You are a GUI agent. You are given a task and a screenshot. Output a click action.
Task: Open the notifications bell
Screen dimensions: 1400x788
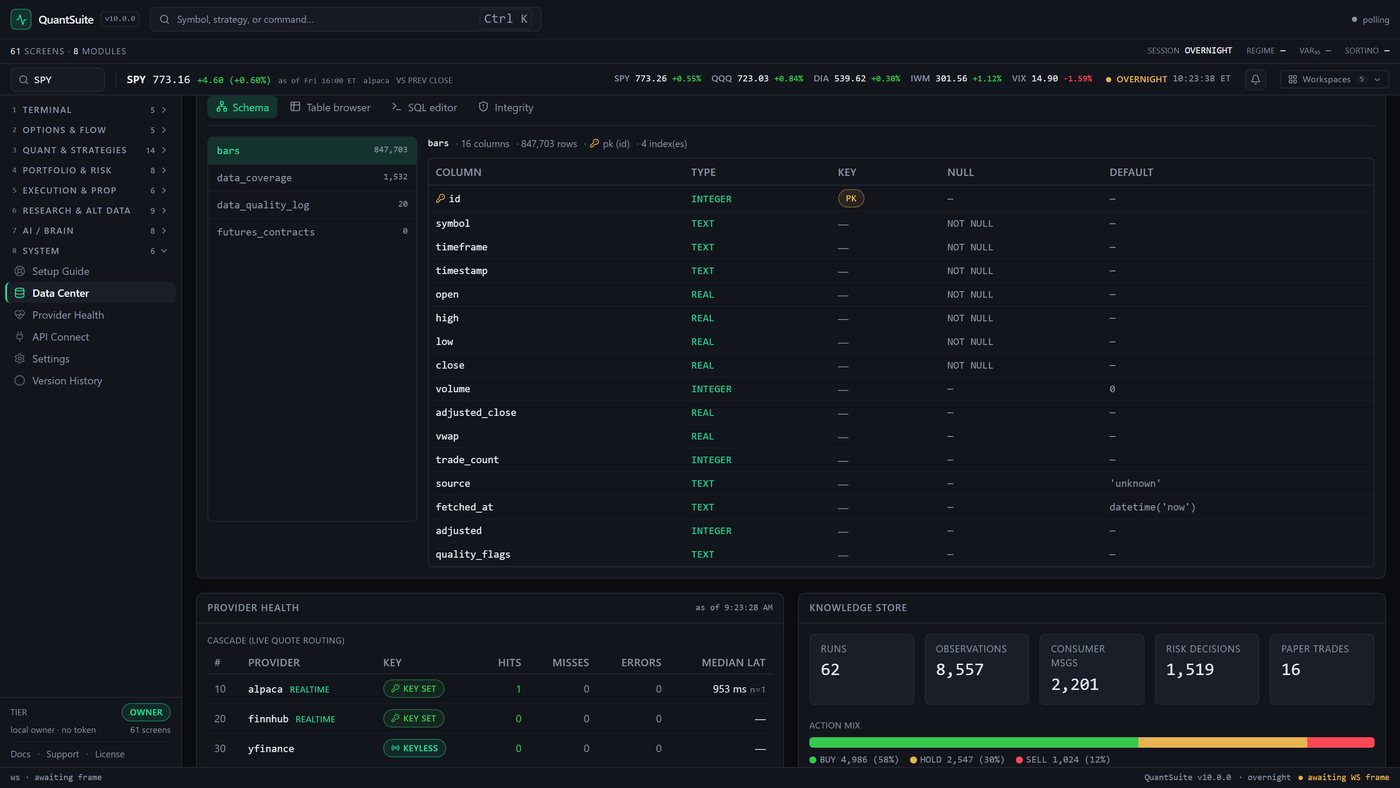pyautogui.click(x=1255, y=79)
